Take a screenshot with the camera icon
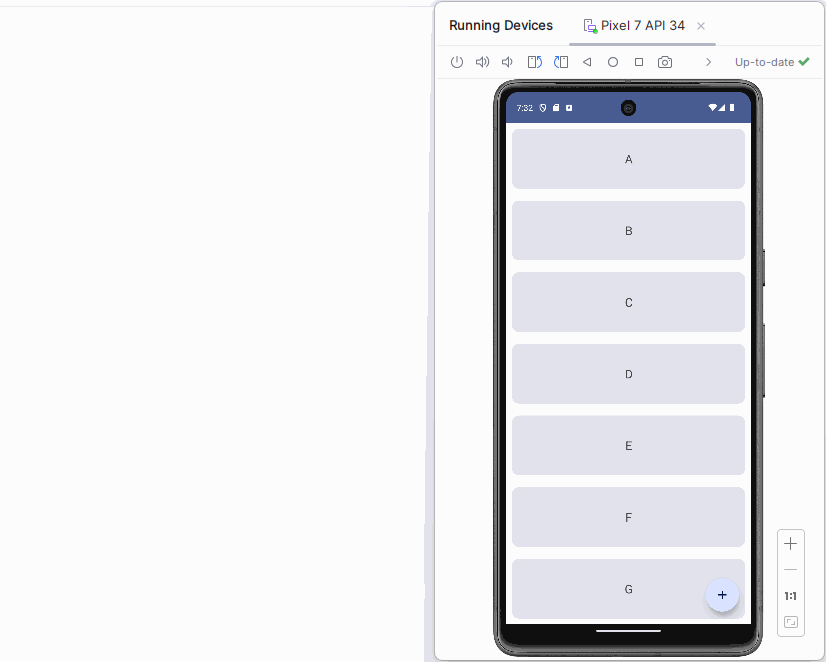Screen dimensions: 826x662 (665, 62)
